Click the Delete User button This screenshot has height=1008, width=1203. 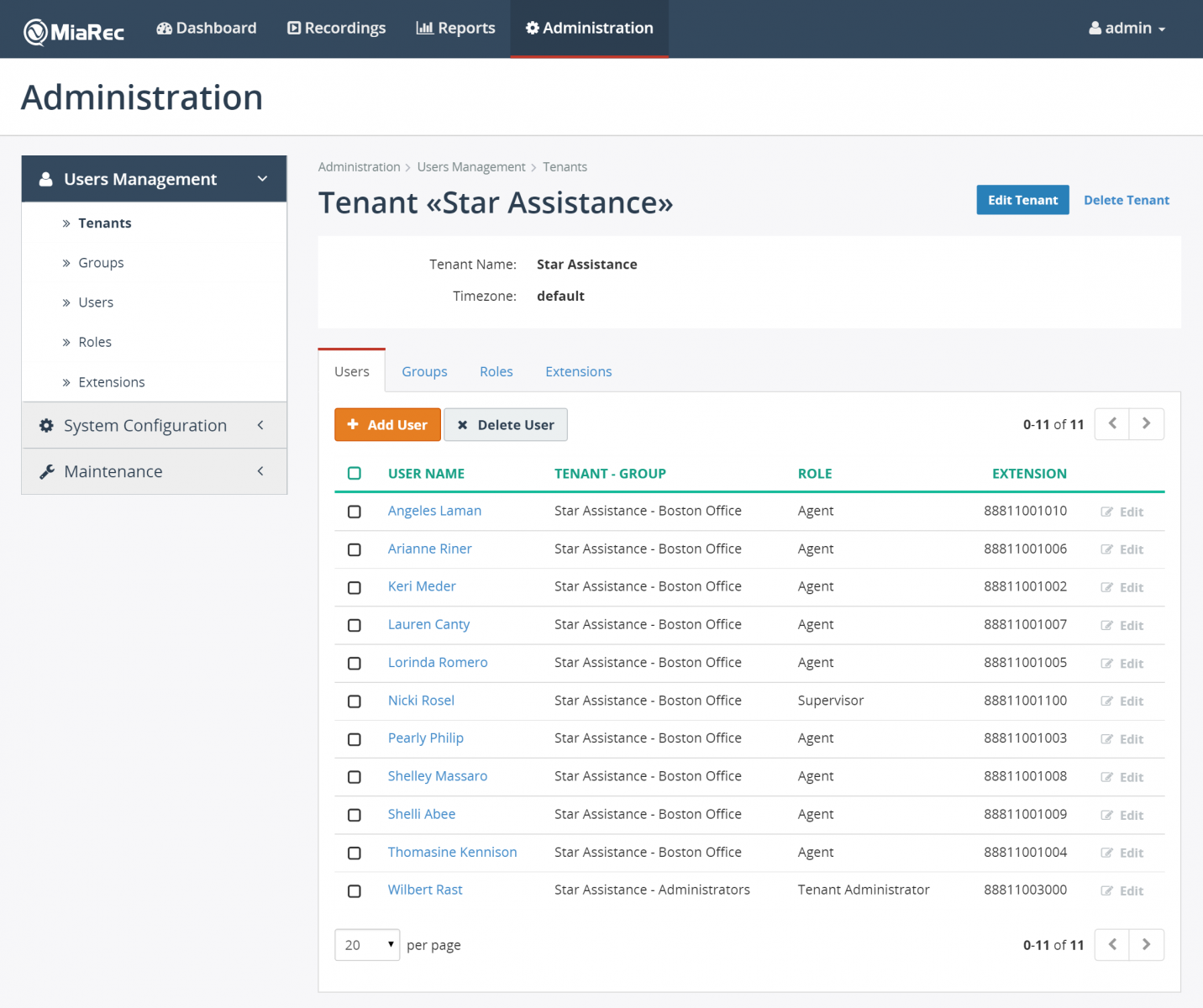tap(506, 425)
